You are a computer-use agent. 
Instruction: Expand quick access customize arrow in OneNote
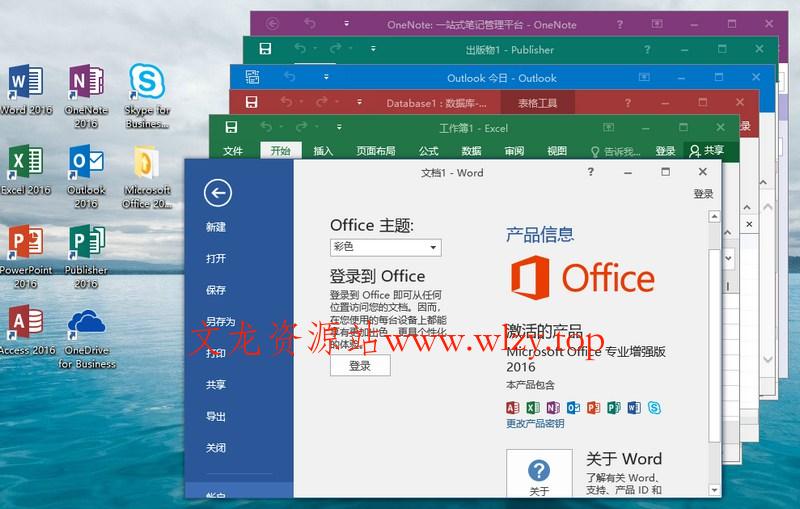(x=346, y=23)
